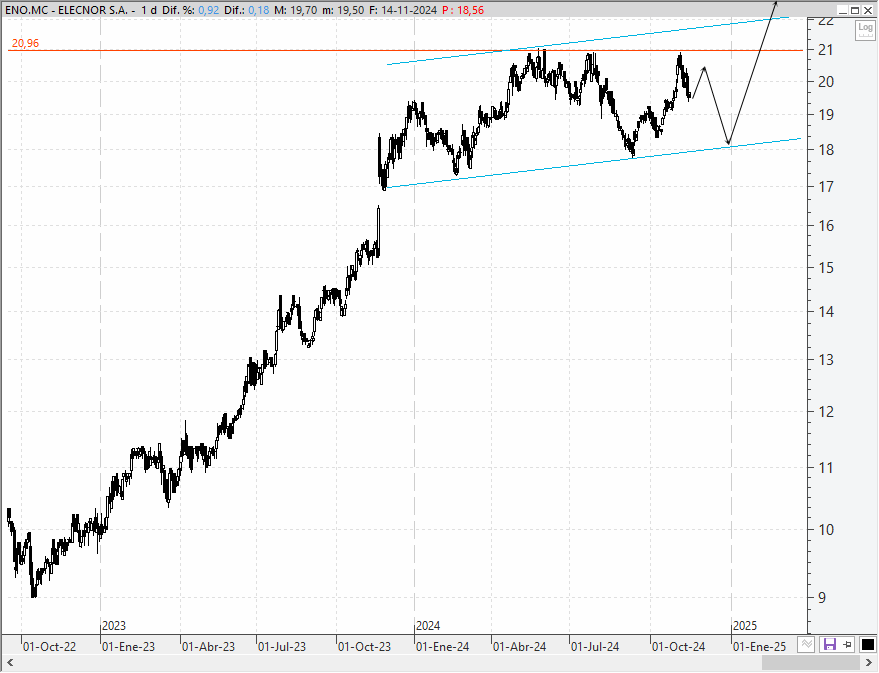Click the 'M: 19,70' maximum value
Screen dimensions: 879x673
pos(297,10)
